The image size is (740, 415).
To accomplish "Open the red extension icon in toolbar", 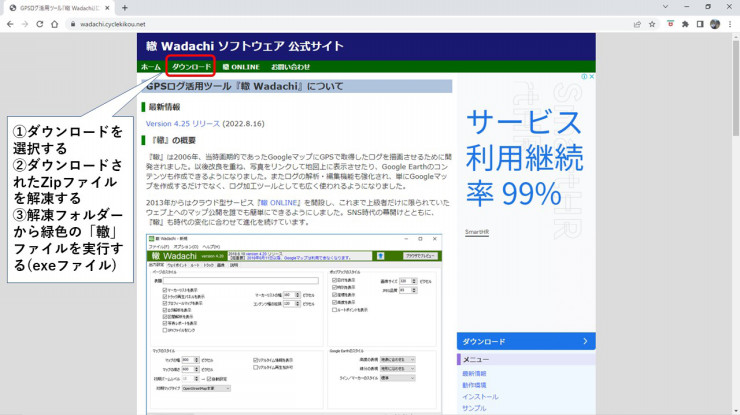I will pos(670,24).
